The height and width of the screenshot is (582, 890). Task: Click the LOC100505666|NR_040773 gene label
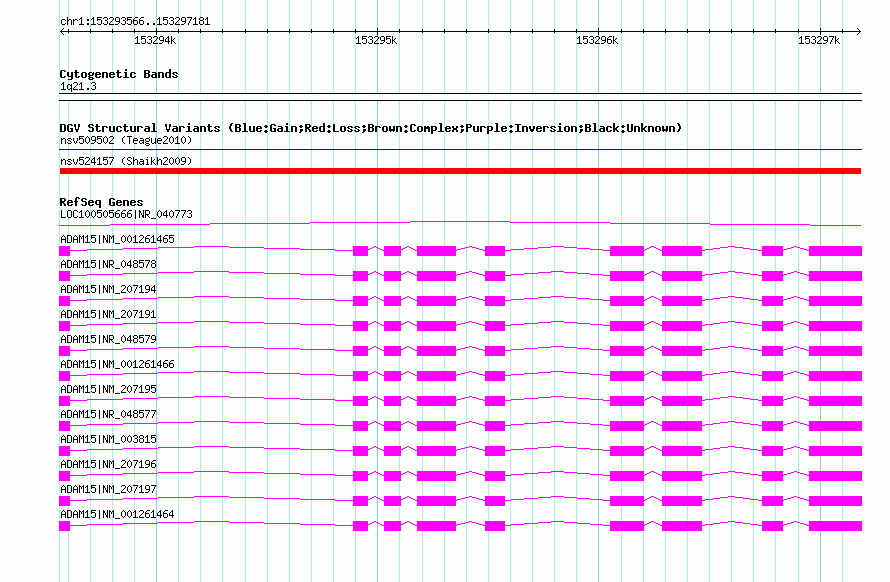[x=126, y=214]
